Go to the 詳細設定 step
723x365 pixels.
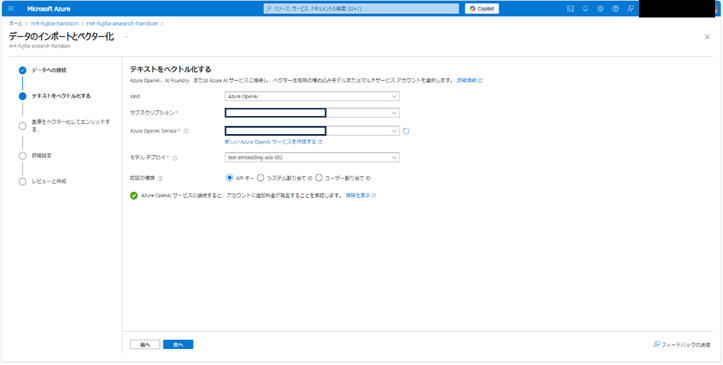[36, 156]
